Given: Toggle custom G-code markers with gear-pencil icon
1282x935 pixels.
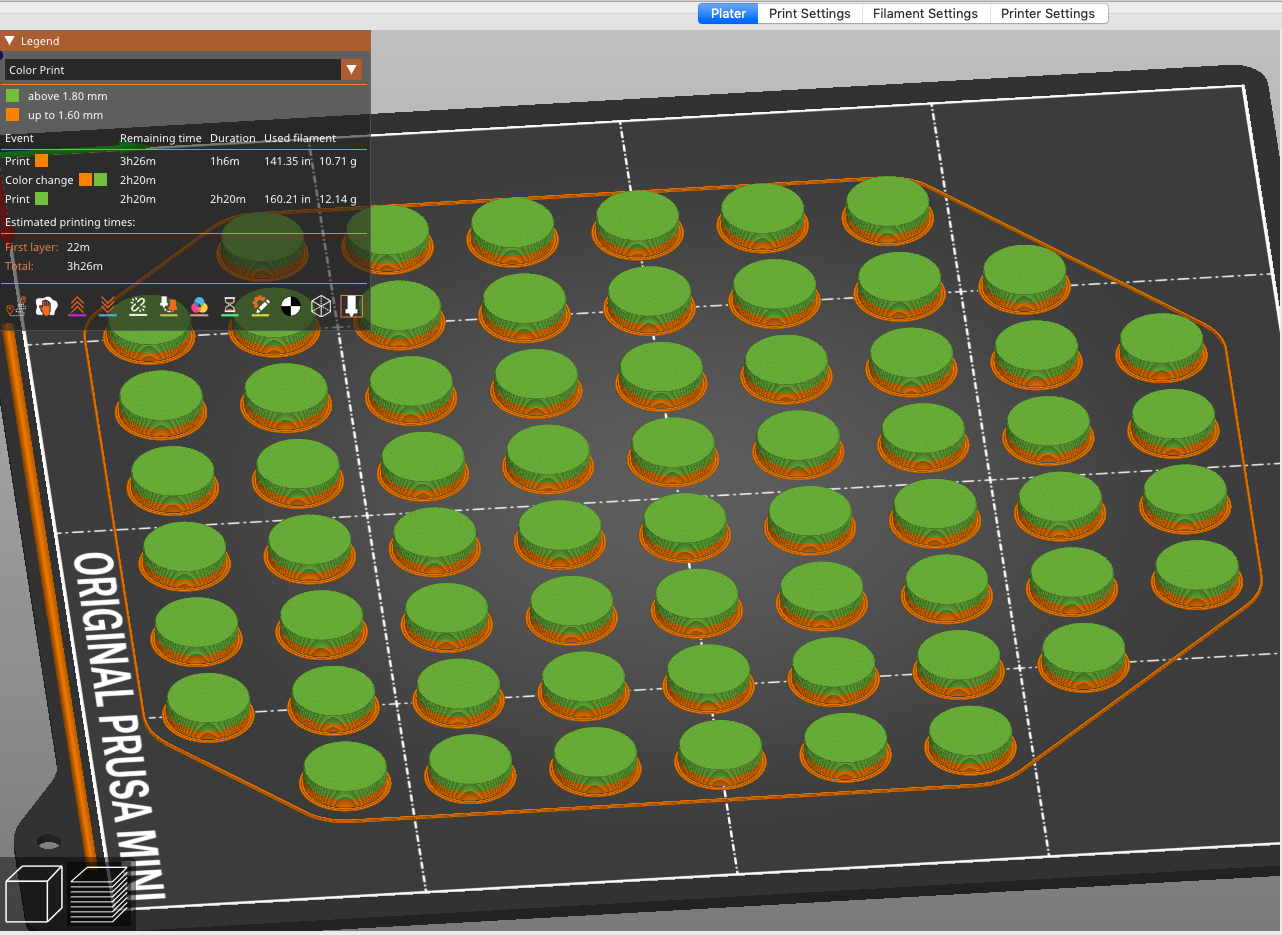Looking at the screenshot, I should 260,307.
